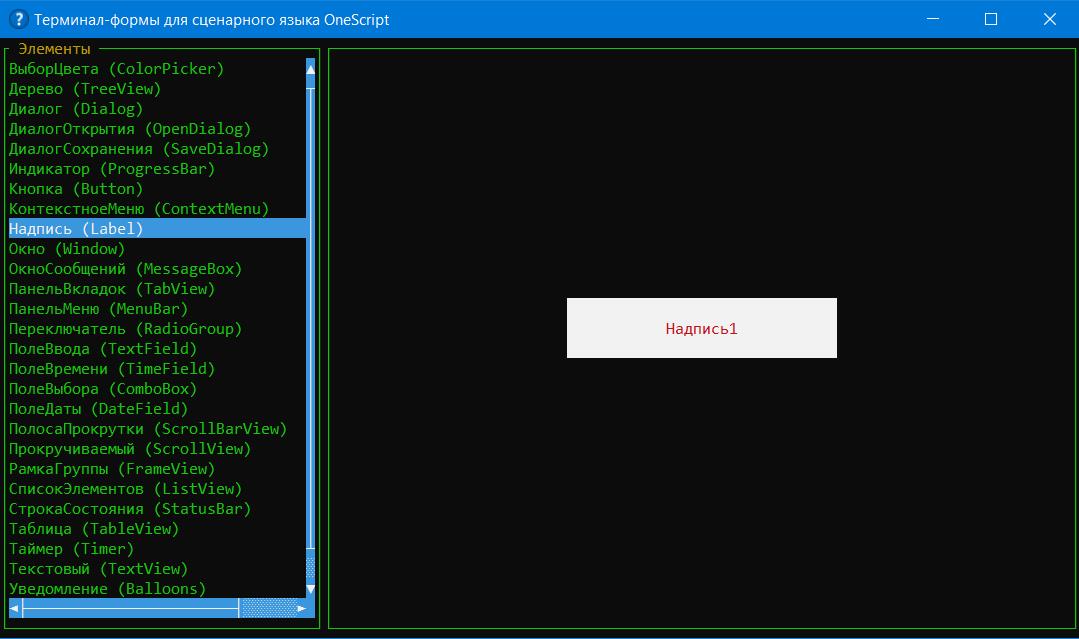Select Переключатель (RadioGroup) list item
Image resolution: width=1079 pixels, height=639 pixels.
(x=125, y=329)
